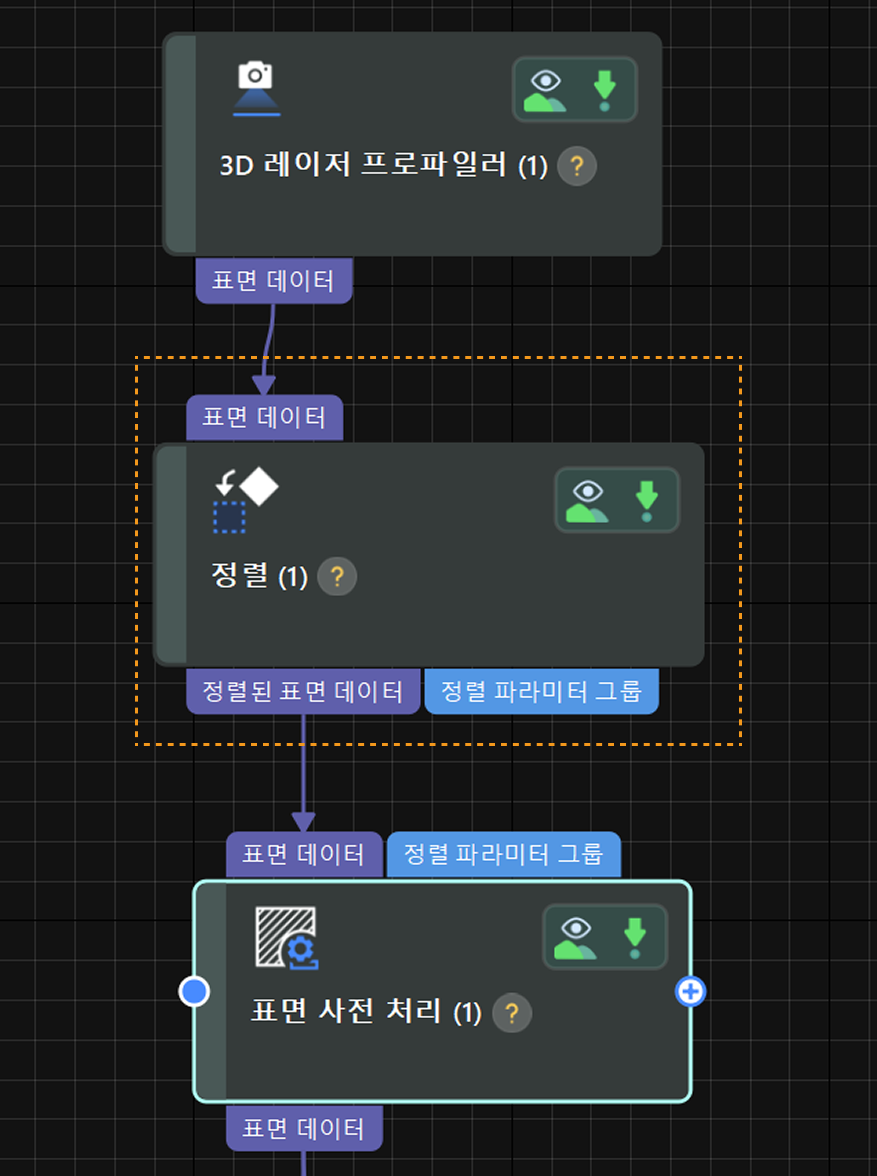Open help for 3D 레이저 프로파일러 (1)
Viewport: 877px width, 1176px height.
[577, 166]
